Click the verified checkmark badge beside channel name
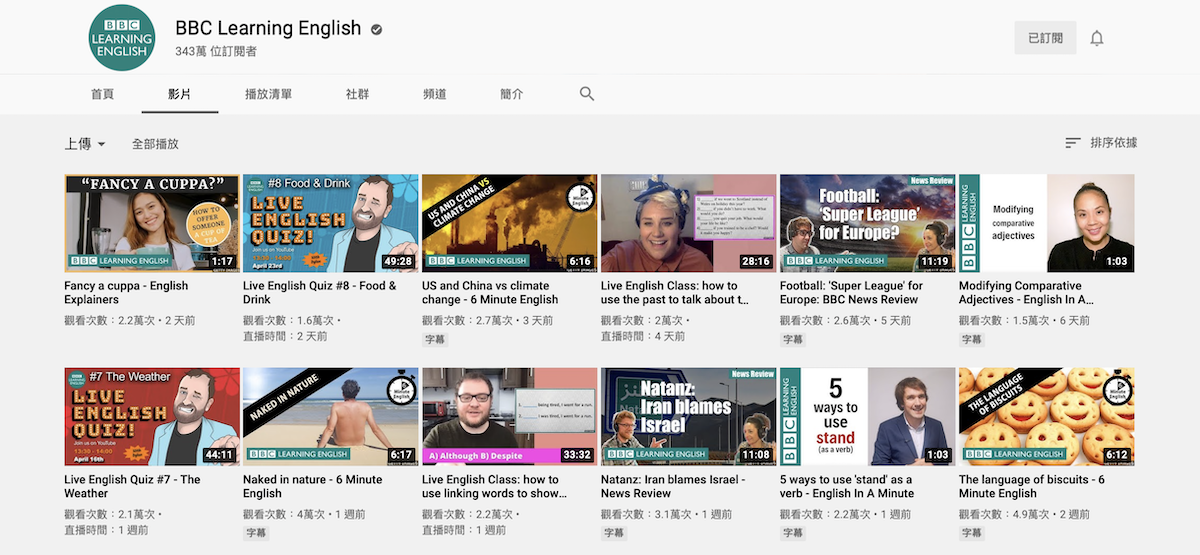The width and height of the screenshot is (1200, 555). point(377,29)
